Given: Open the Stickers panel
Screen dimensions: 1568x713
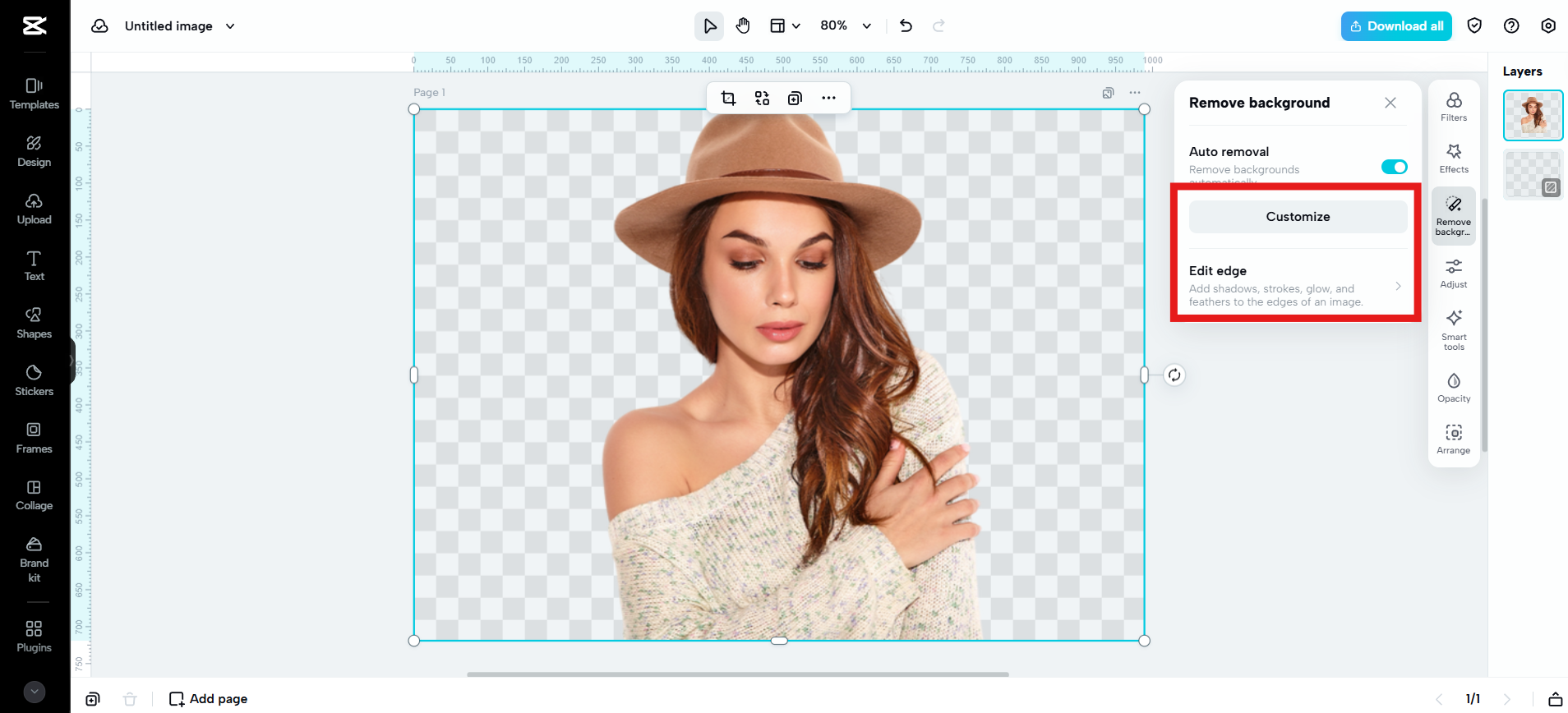Looking at the screenshot, I should (34, 380).
